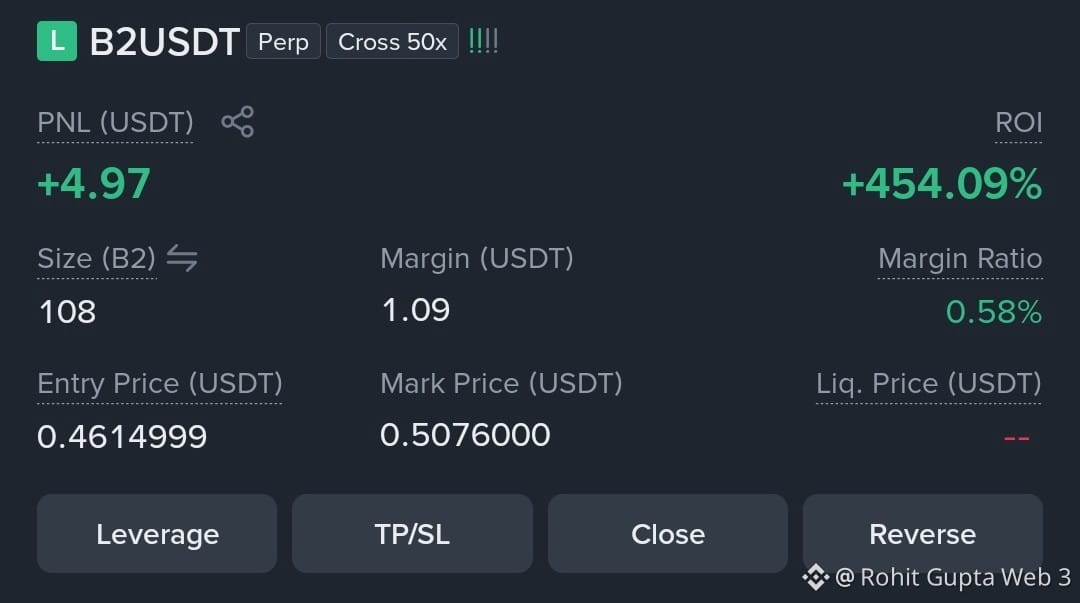Viewport: 1080px width, 603px height.
Task: Open the B2USDT symbol title
Action: coord(165,42)
